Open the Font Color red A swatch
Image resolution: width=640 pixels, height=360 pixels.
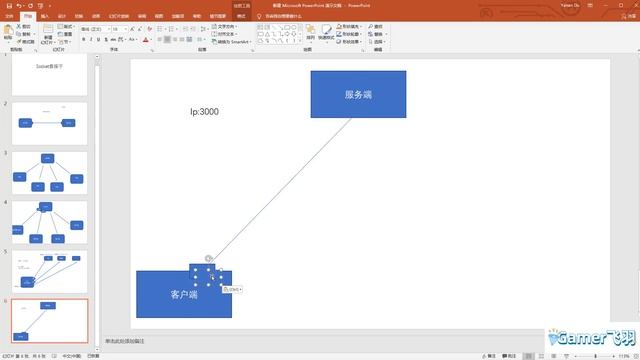tap(146, 40)
